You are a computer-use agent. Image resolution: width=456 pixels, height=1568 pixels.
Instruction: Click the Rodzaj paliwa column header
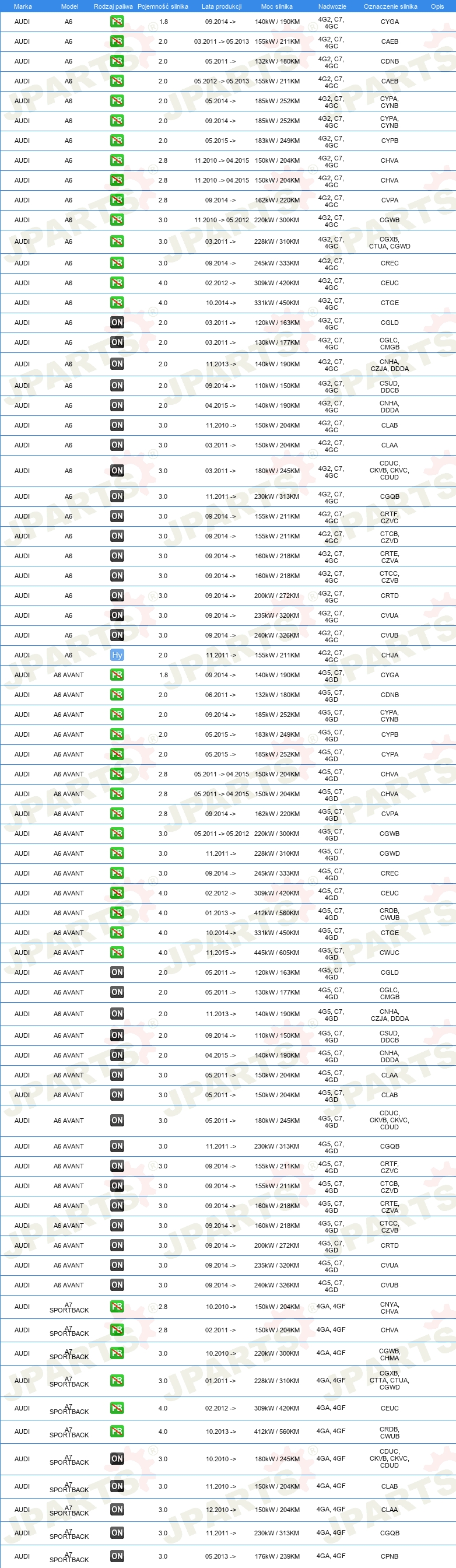(x=113, y=6)
